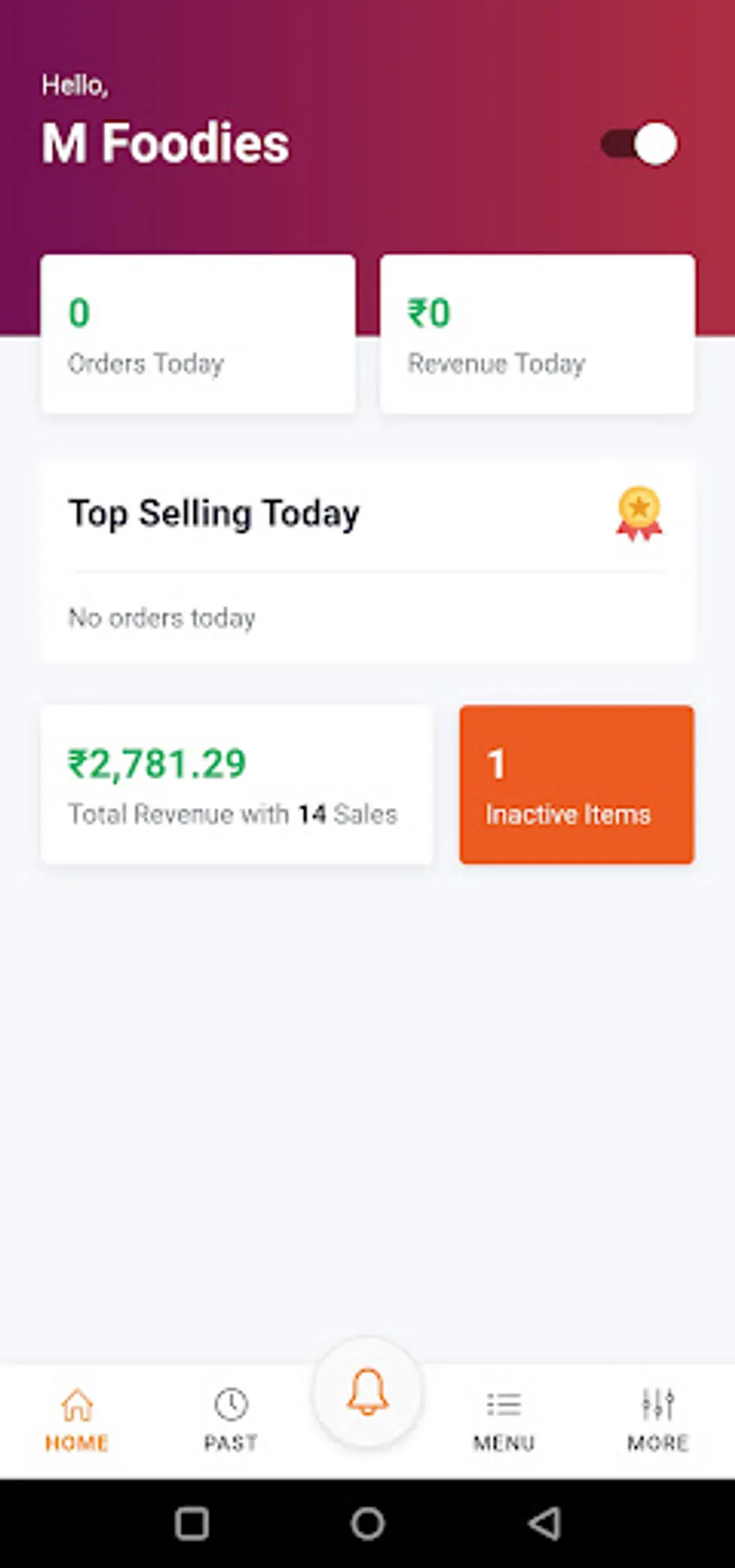Tap the Android recent apps square
Image resolution: width=735 pixels, height=1568 pixels.
pos(192,1523)
